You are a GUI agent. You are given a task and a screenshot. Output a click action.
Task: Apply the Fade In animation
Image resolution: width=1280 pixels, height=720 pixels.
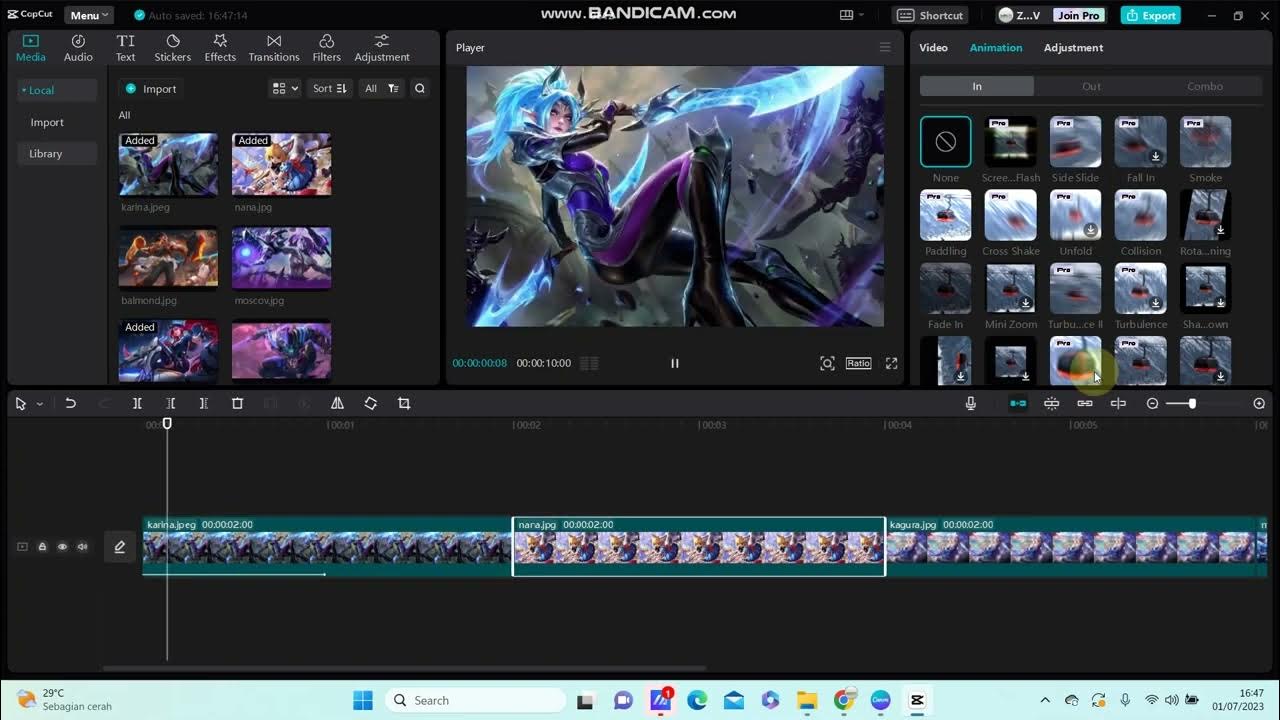click(x=945, y=288)
